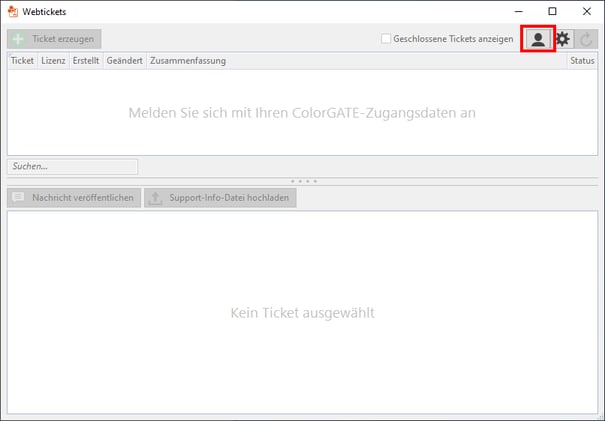Sort by the Geändert column header

click(125, 61)
